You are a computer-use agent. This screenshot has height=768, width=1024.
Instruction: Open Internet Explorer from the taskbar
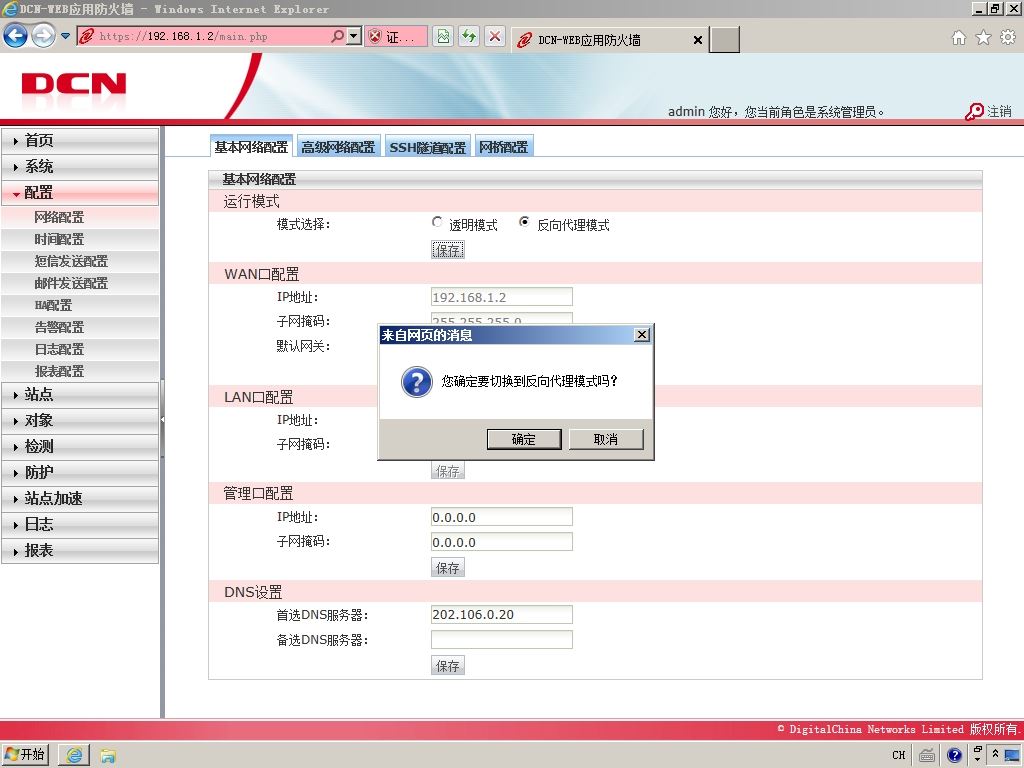[x=74, y=756]
